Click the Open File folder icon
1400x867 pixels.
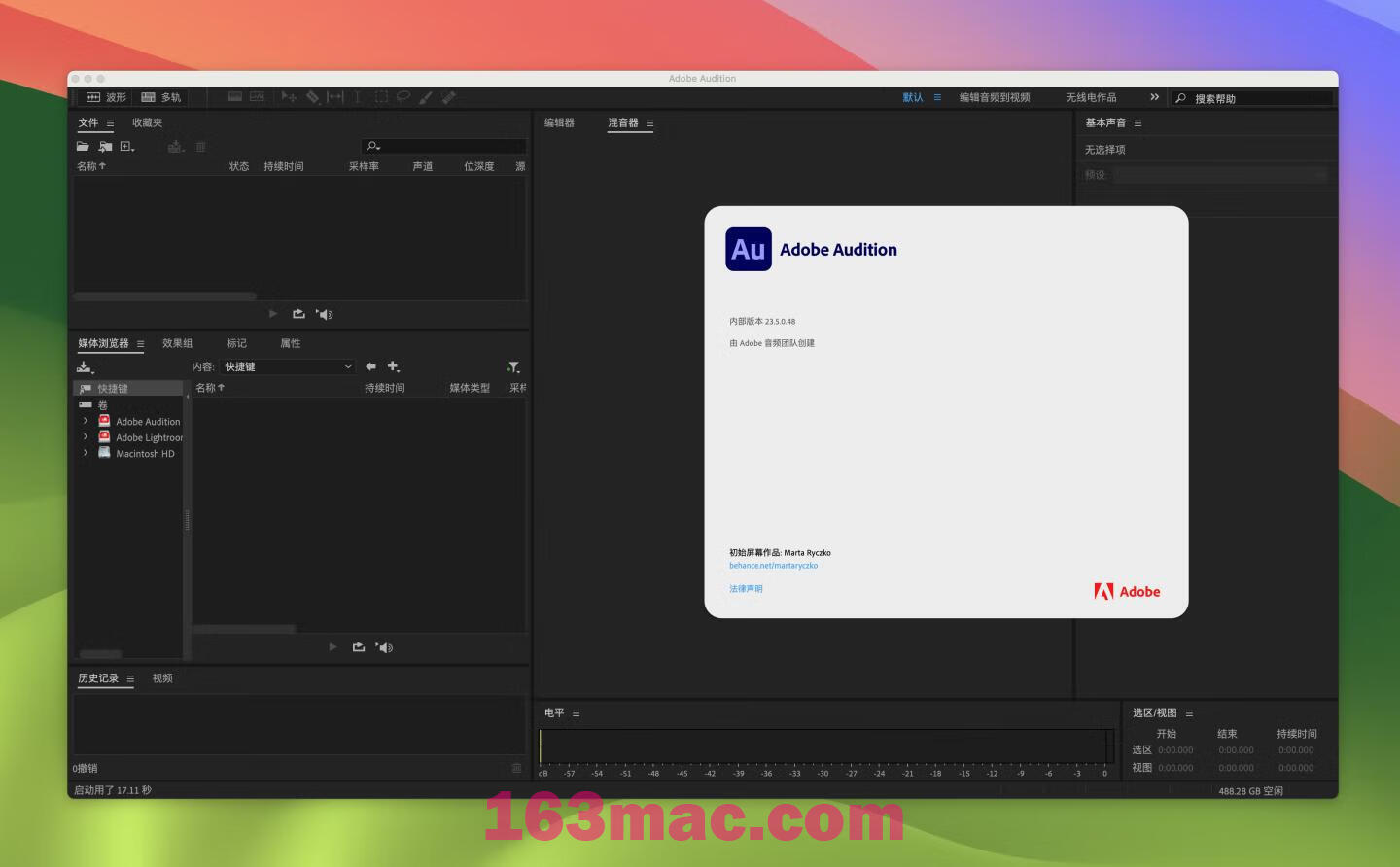[83, 147]
